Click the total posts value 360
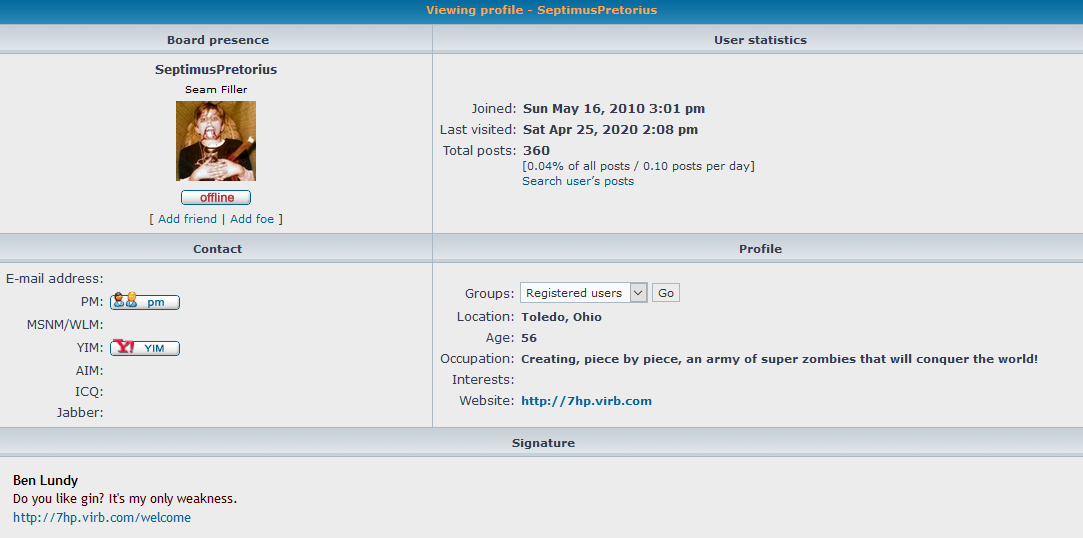This screenshot has height=538, width=1083. [537, 151]
